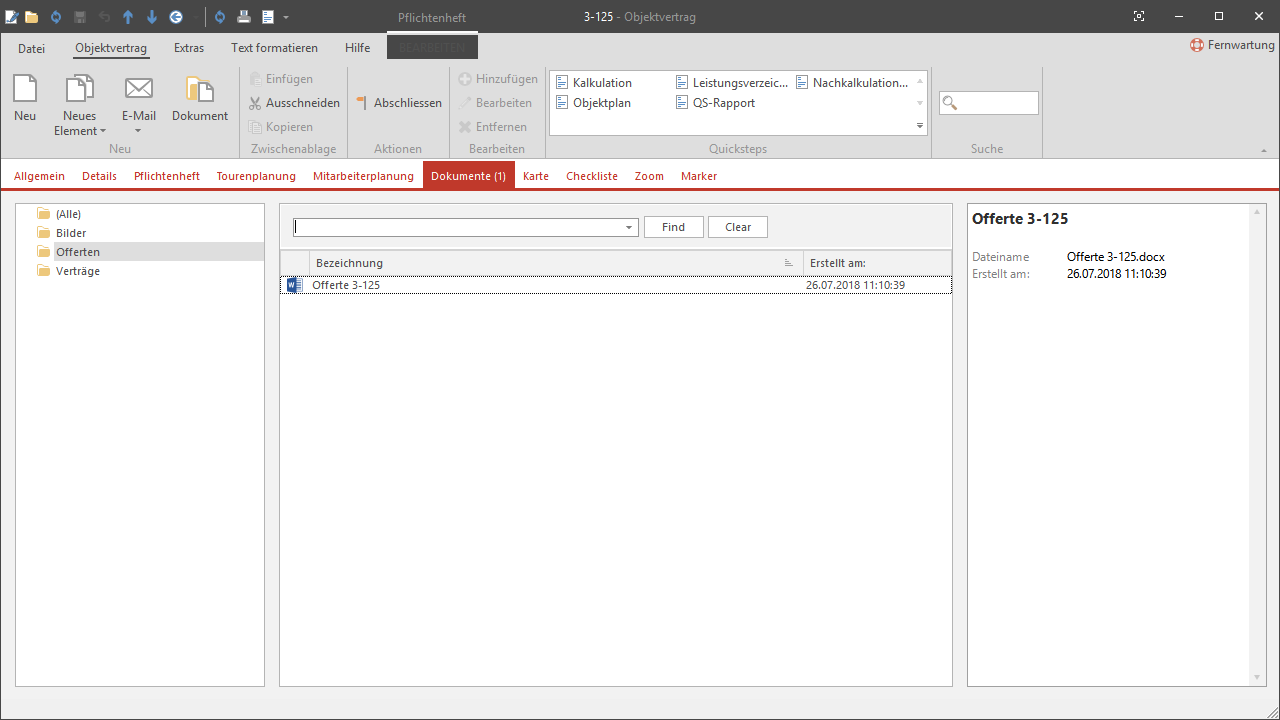Open the Extras menu

click(x=189, y=48)
